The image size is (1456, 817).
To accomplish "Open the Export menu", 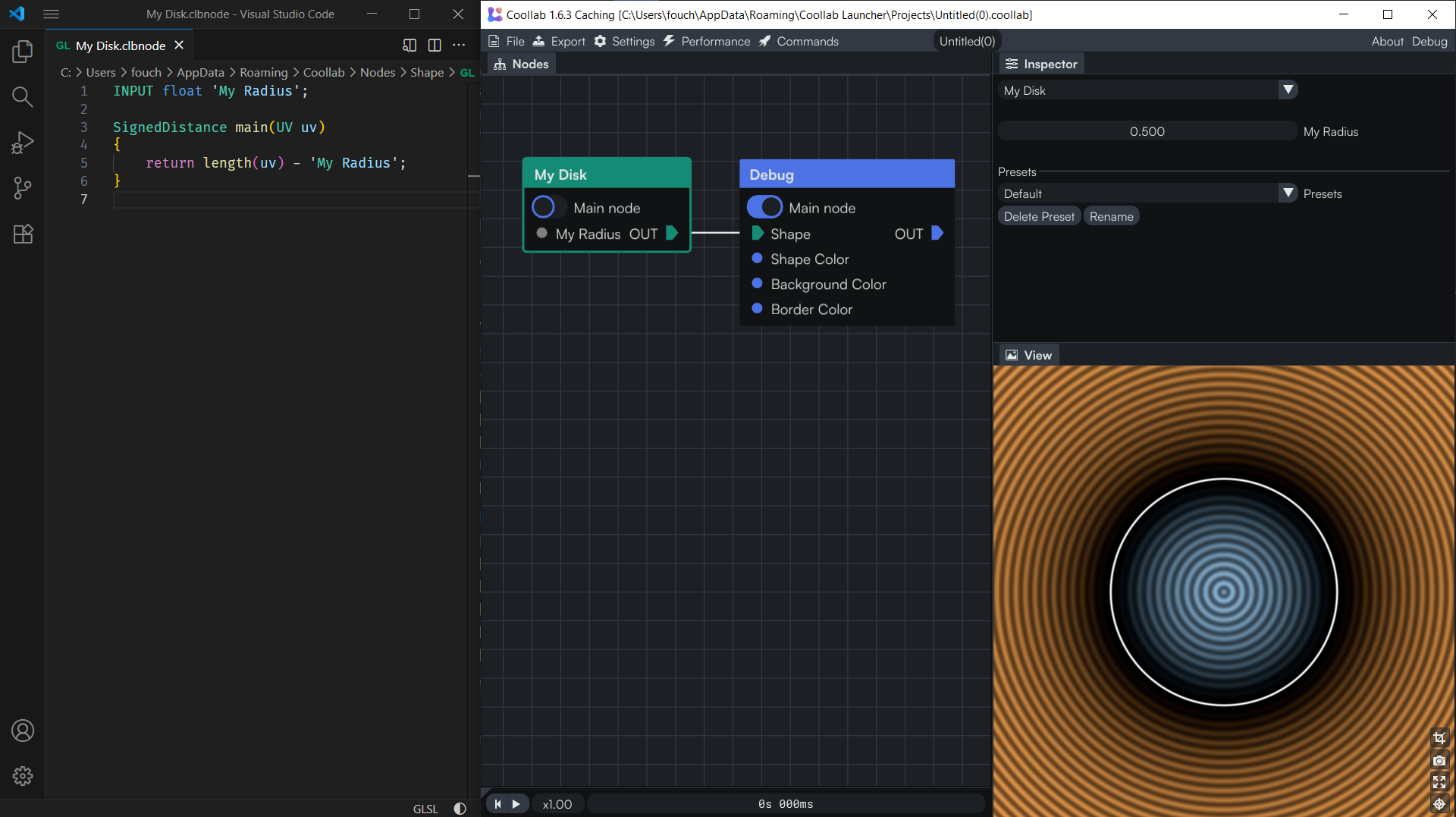I will click(559, 41).
